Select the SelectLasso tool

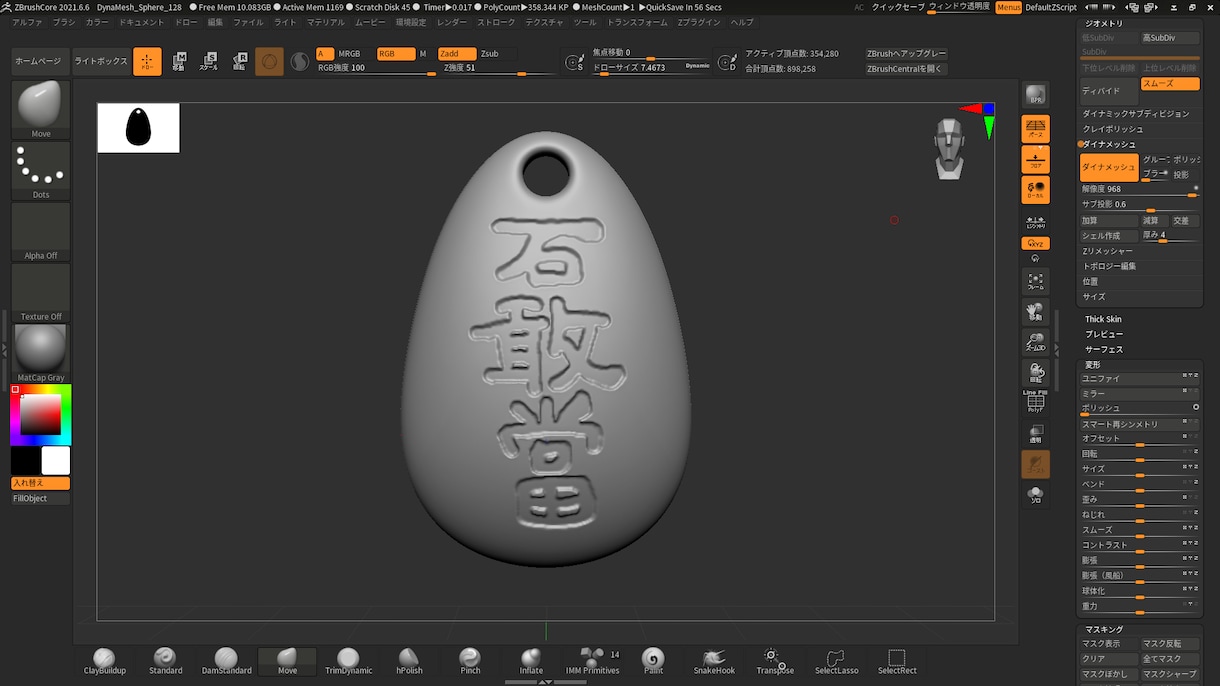click(836, 661)
